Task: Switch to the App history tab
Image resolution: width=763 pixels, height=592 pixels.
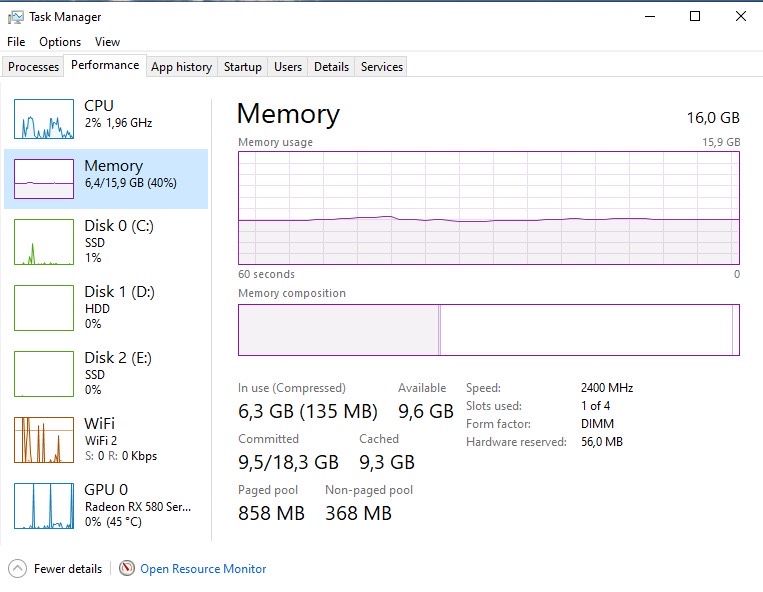Action: click(181, 67)
